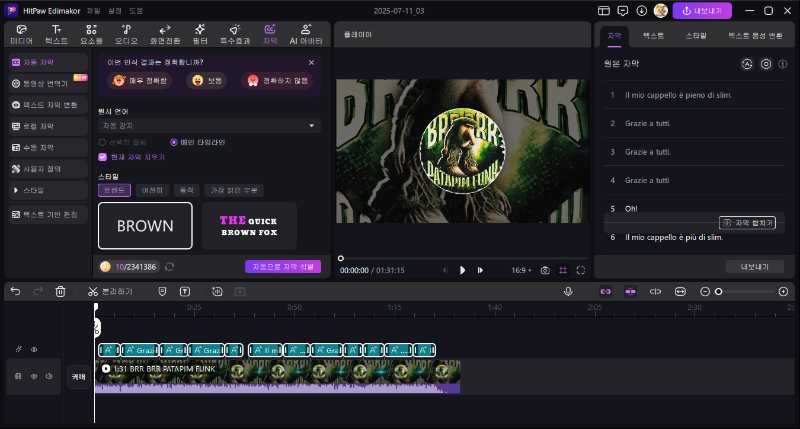The width and height of the screenshot is (800, 429).
Task: Click the speed/timer icon in timeline toolbar
Action: coord(217,291)
